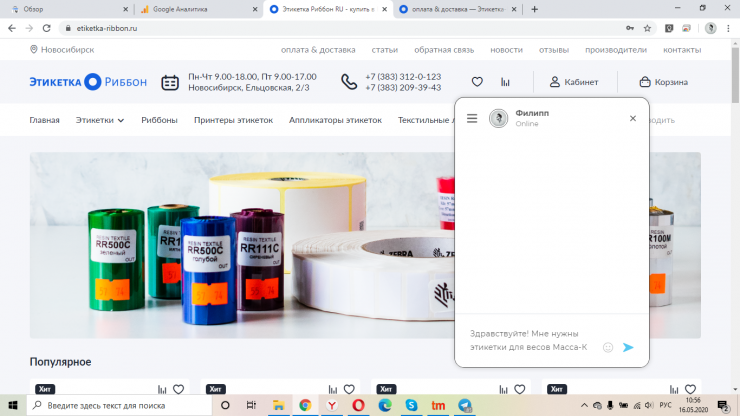Open Принтеры этикеток menu item
740x416 pixels.
234,120
